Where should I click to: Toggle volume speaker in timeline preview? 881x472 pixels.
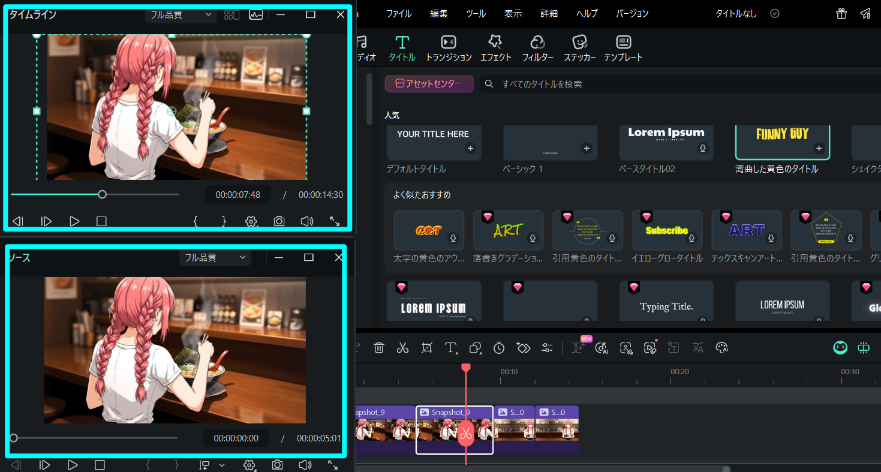[x=306, y=221]
